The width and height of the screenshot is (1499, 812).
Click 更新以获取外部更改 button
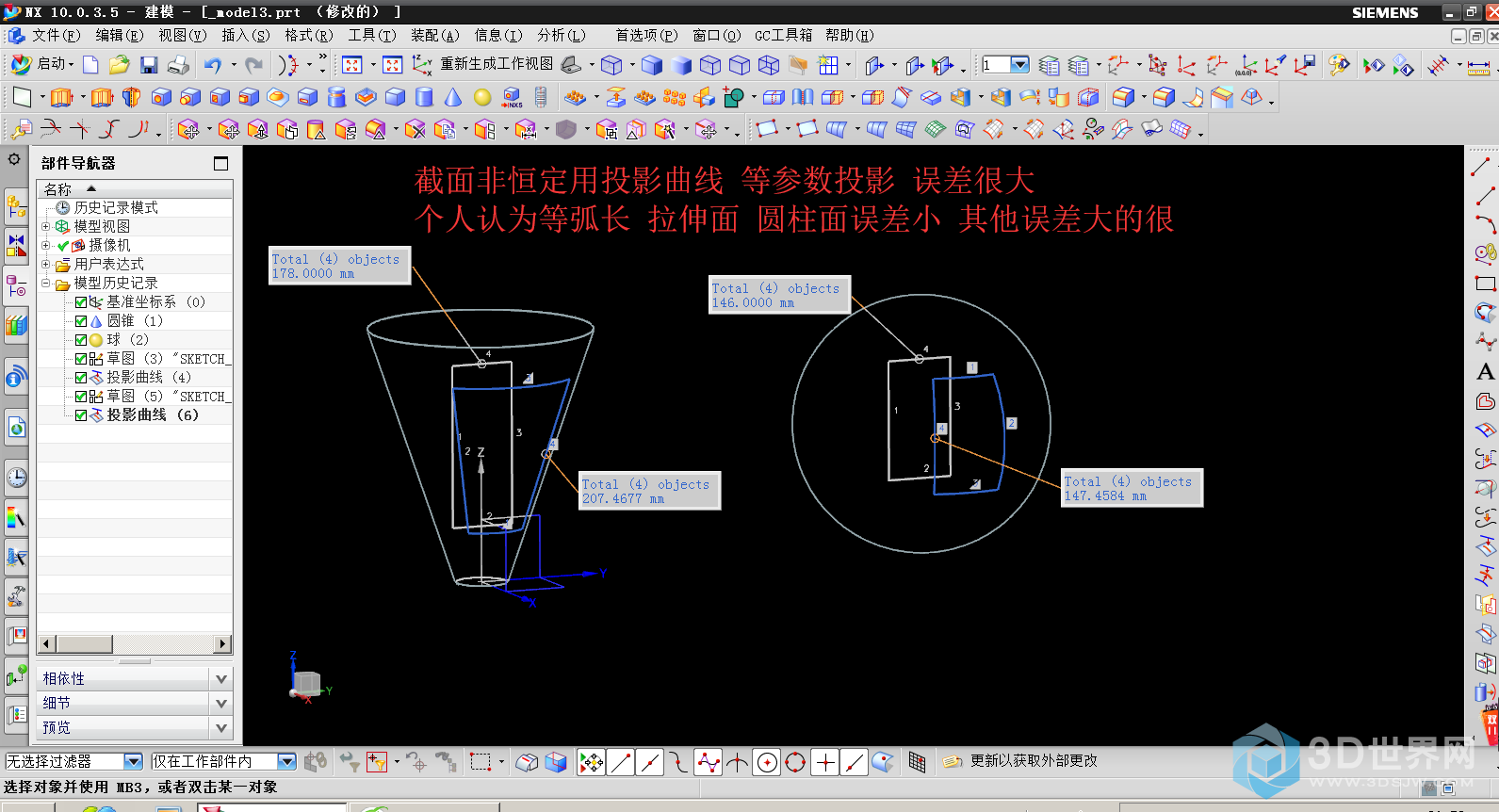tap(1020, 761)
